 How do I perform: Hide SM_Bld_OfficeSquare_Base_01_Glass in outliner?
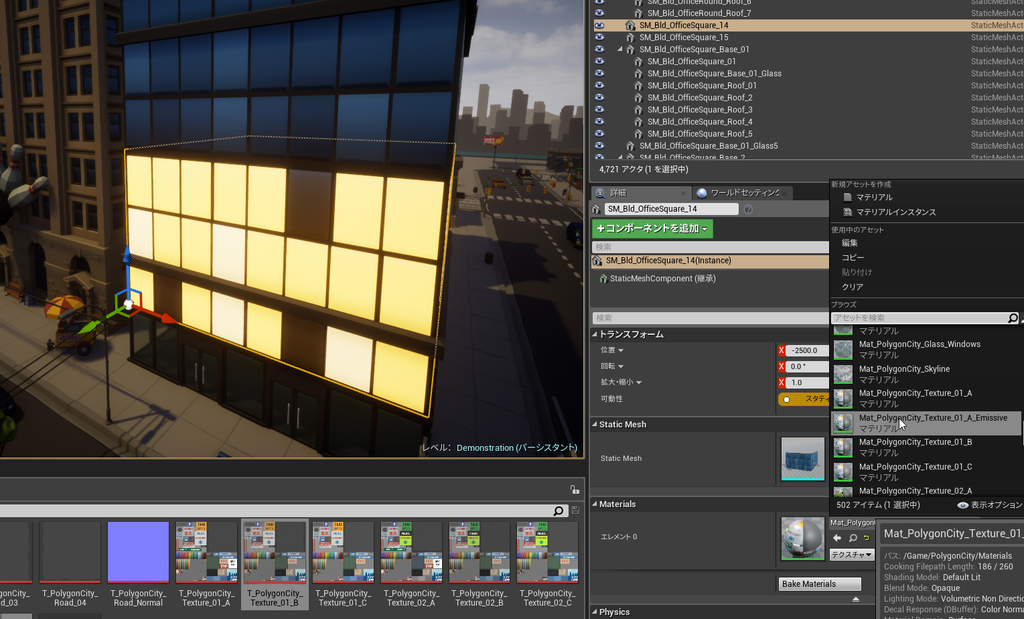[600, 73]
